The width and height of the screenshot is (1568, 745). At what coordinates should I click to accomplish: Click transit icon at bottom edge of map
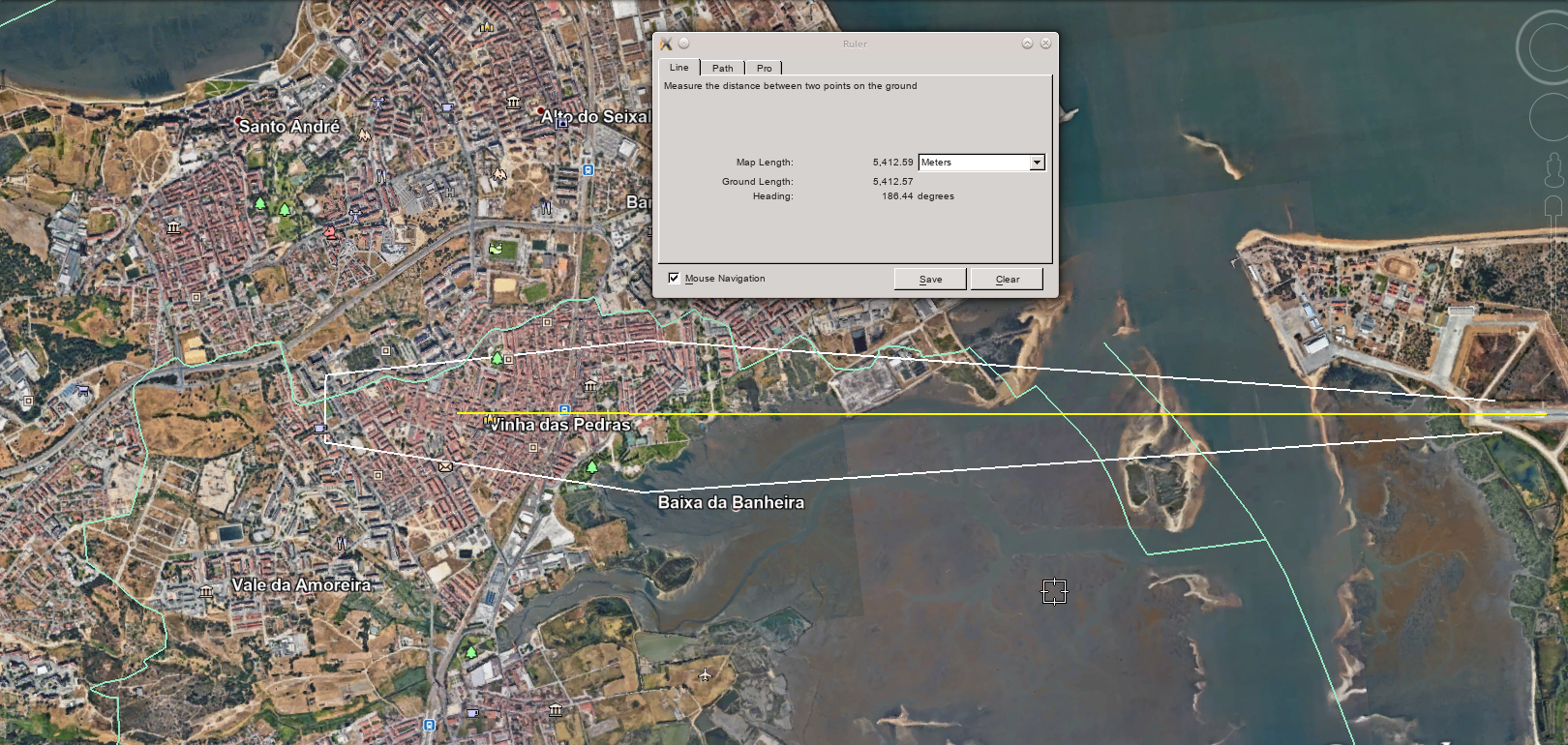429,725
